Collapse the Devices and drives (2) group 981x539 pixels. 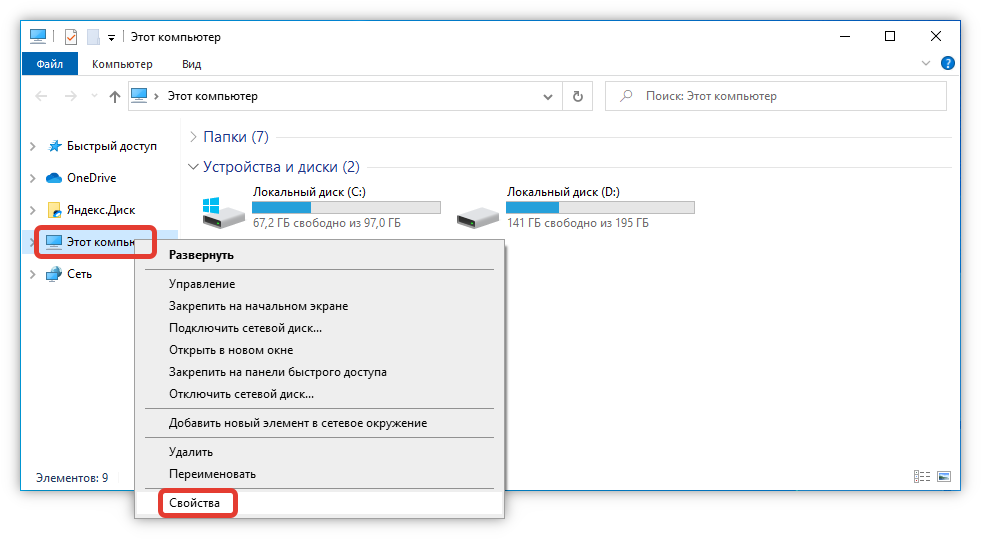click(x=193, y=167)
